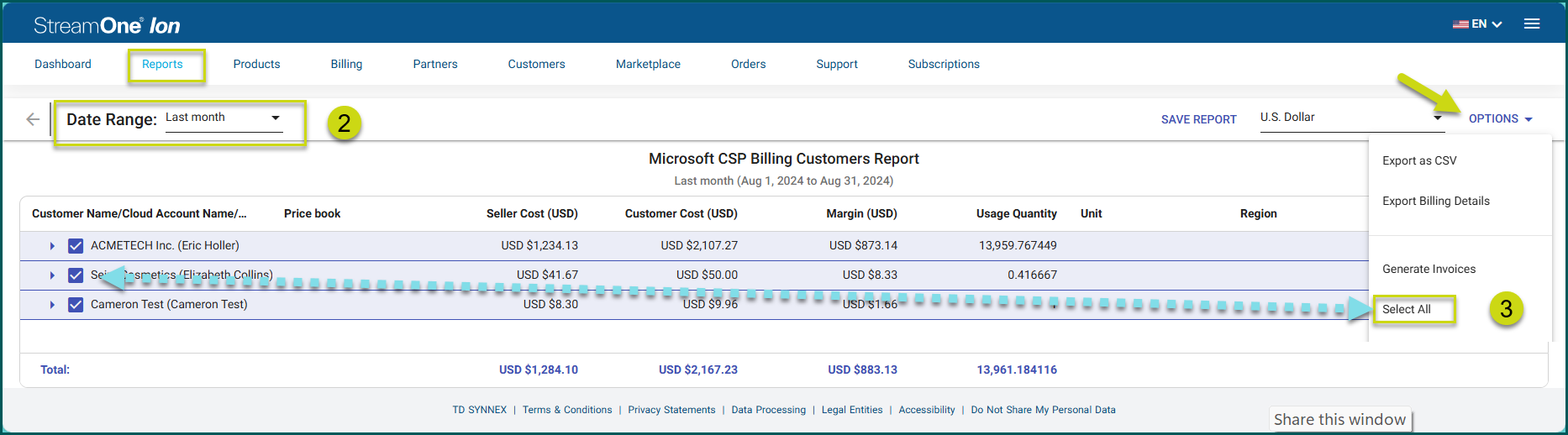
Task: Go to the Orders tab
Action: point(748,64)
